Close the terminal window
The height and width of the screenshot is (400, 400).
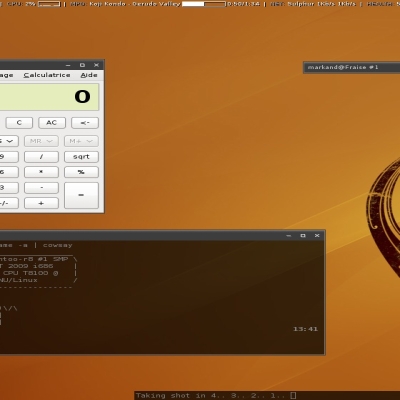click(317, 236)
